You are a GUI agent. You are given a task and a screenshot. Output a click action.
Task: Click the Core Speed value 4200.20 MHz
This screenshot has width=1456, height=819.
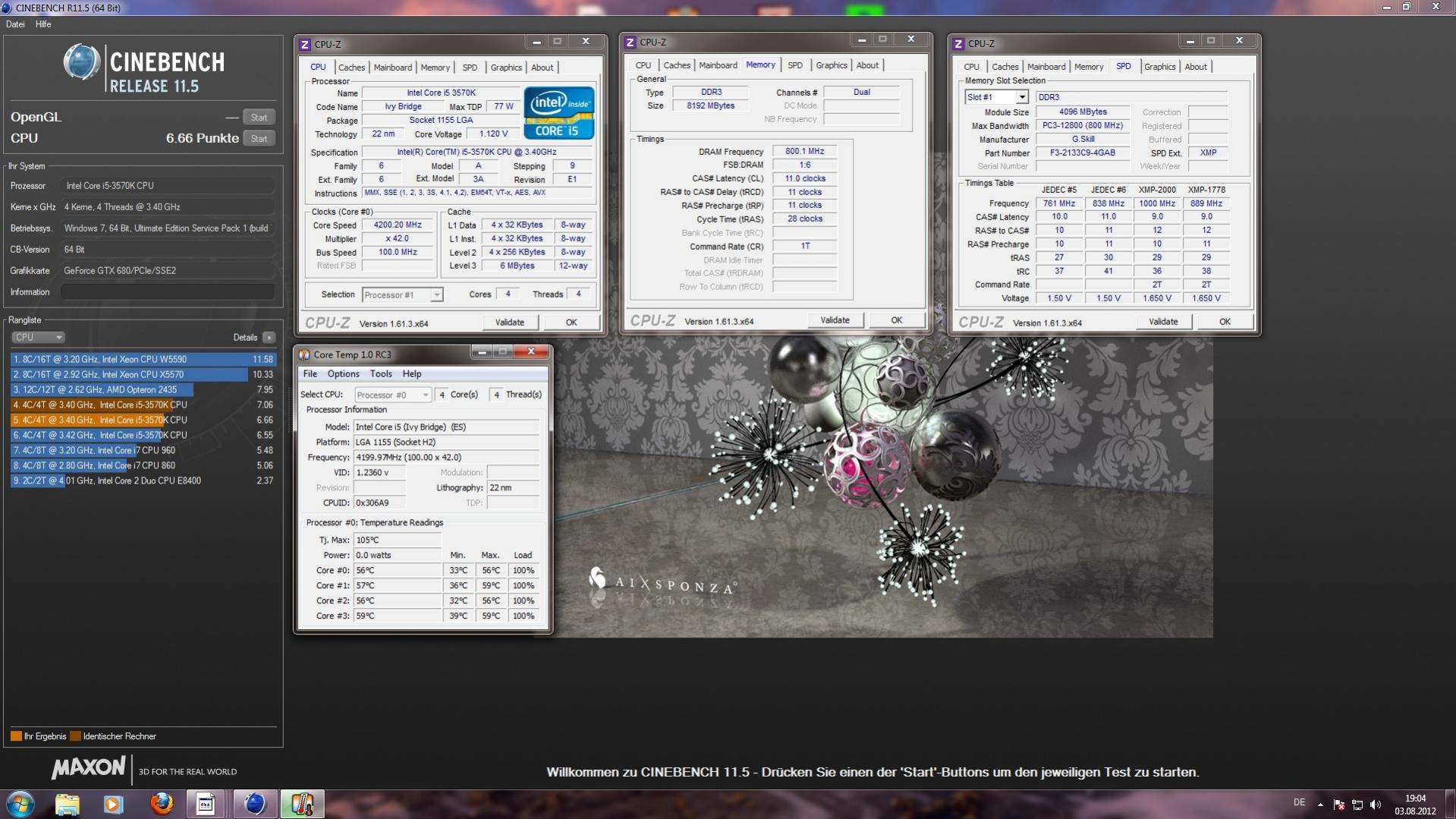coord(398,225)
